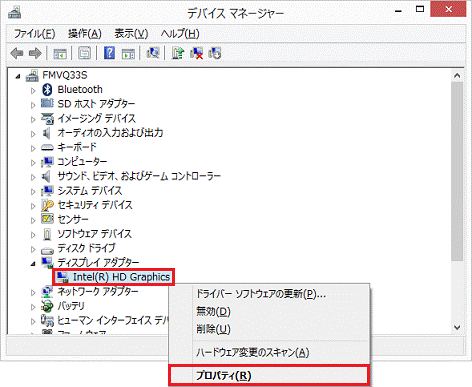Maximize the Device Manager window
The height and width of the screenshot is (387, 472).
[x=420, y=10]
